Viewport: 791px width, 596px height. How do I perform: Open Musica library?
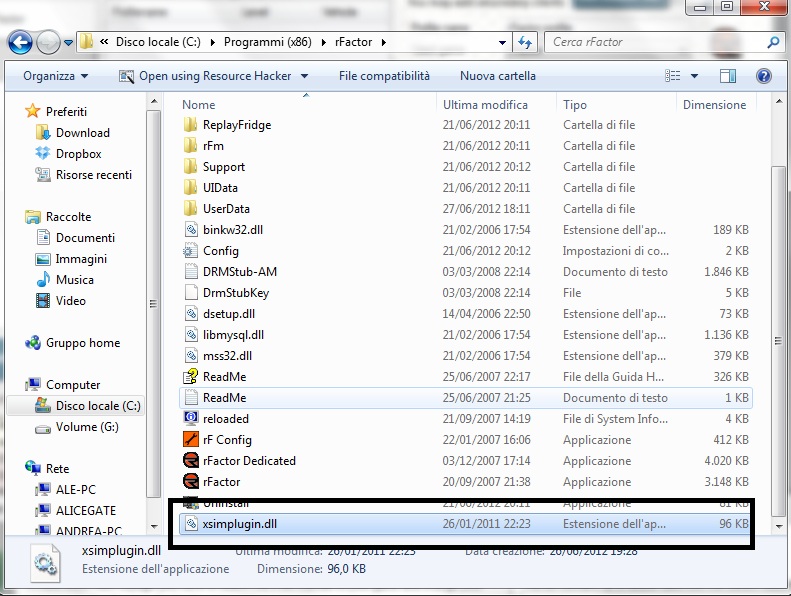[75, 280]
